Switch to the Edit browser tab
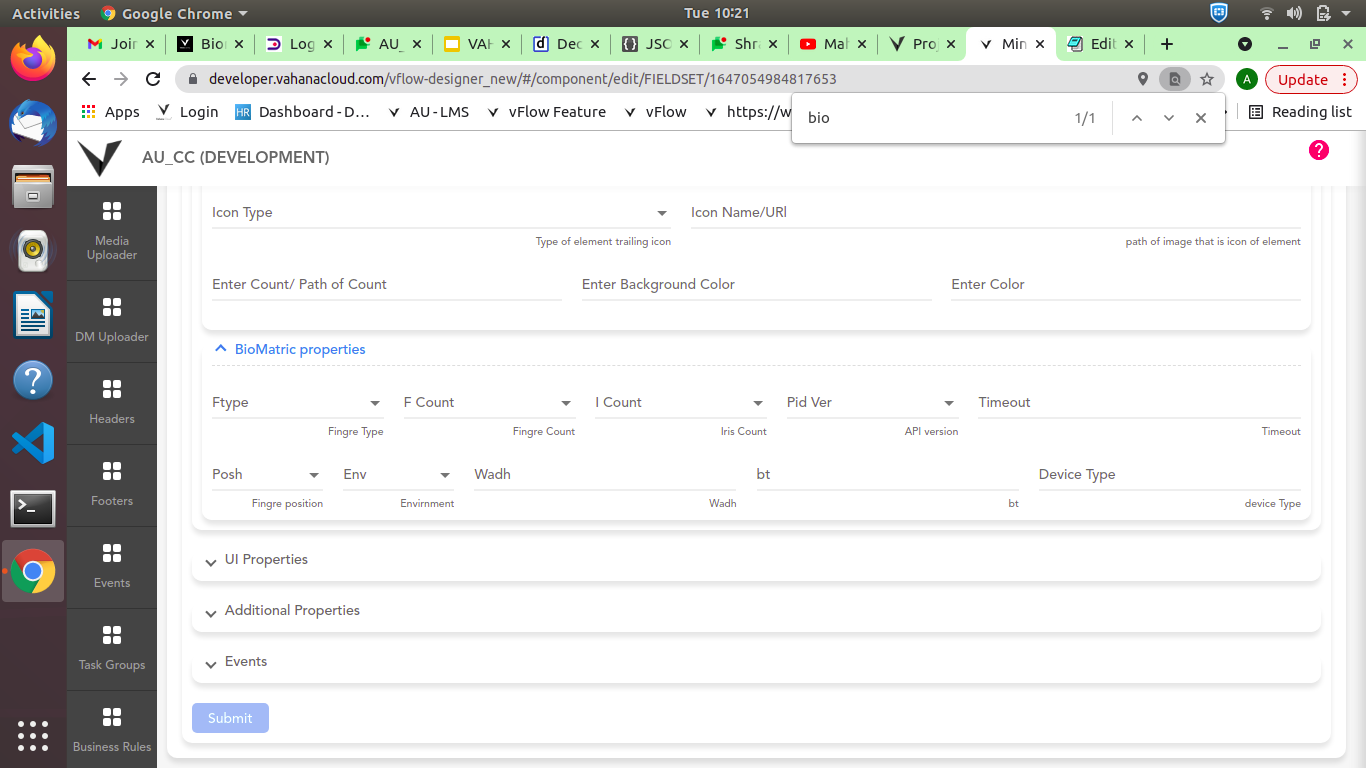Screen dimensions: 1366x768 1100,44
